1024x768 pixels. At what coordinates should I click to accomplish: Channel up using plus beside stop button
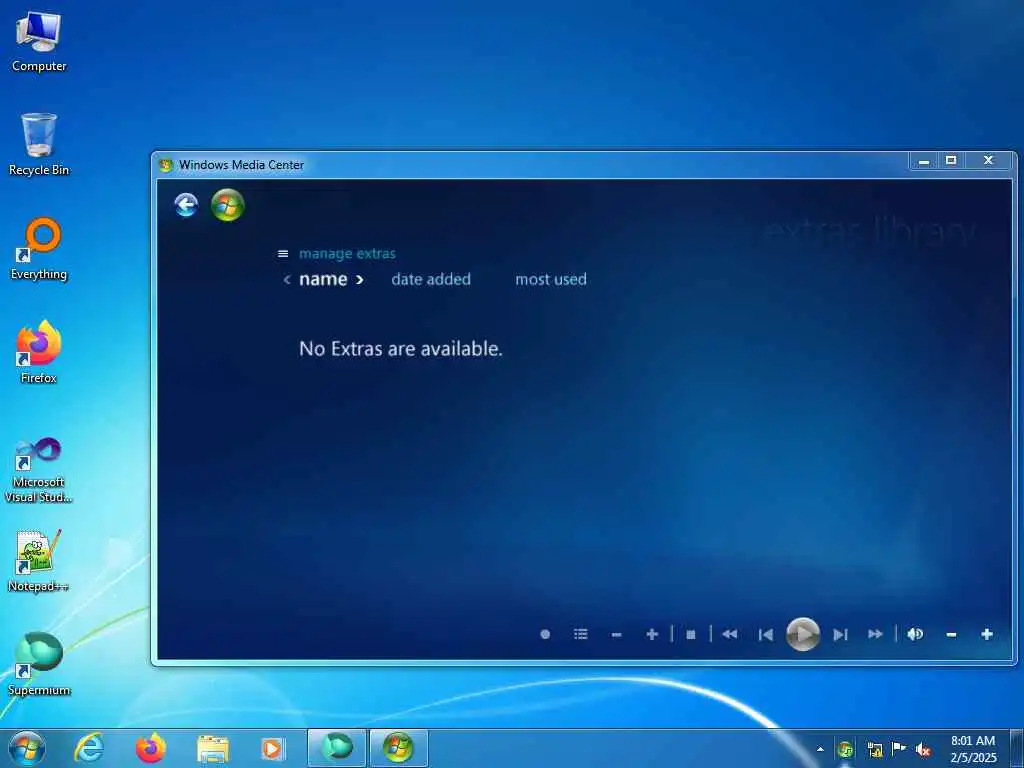[x=652, y=634]
